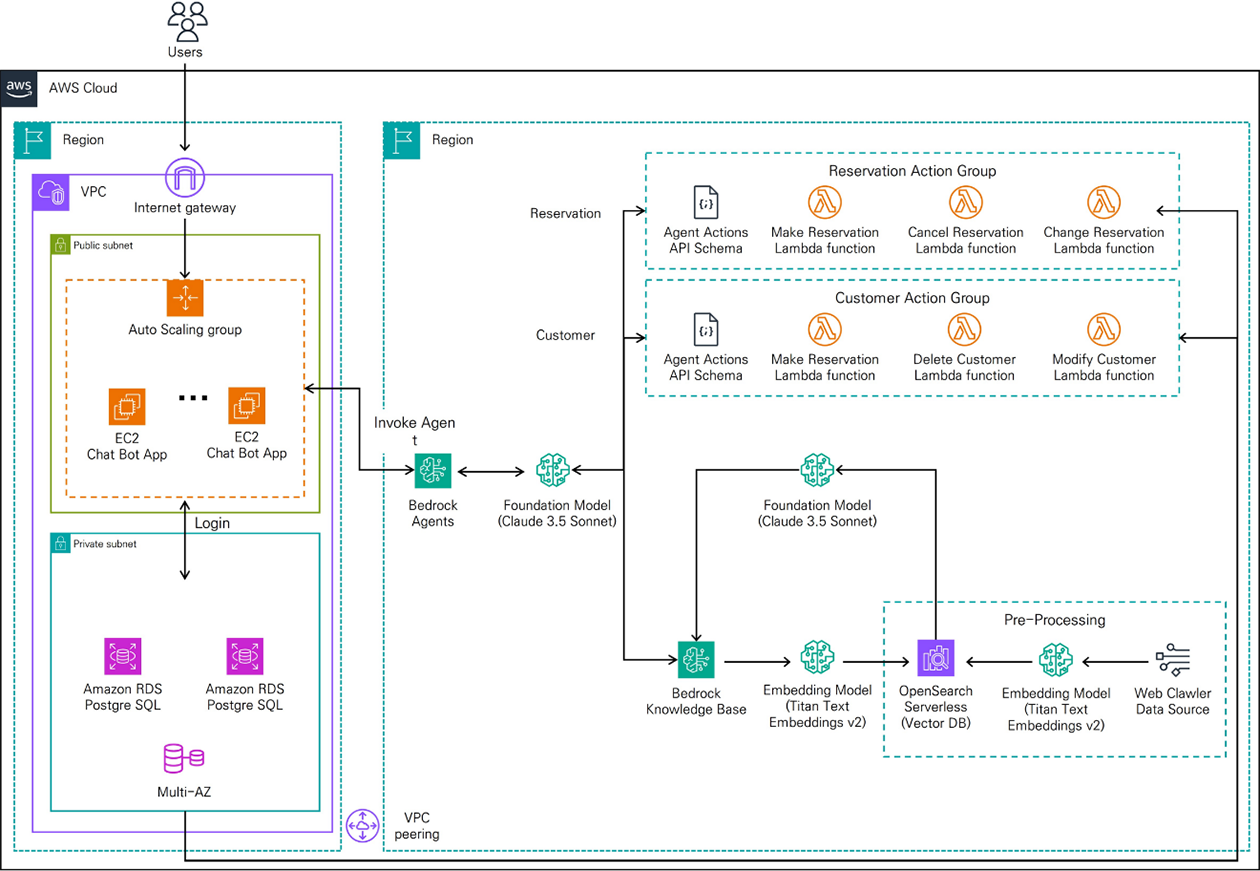Click the API Schema icon in Customer Action Group
The width and height of the screenshot is (1260, 871).
706,329
